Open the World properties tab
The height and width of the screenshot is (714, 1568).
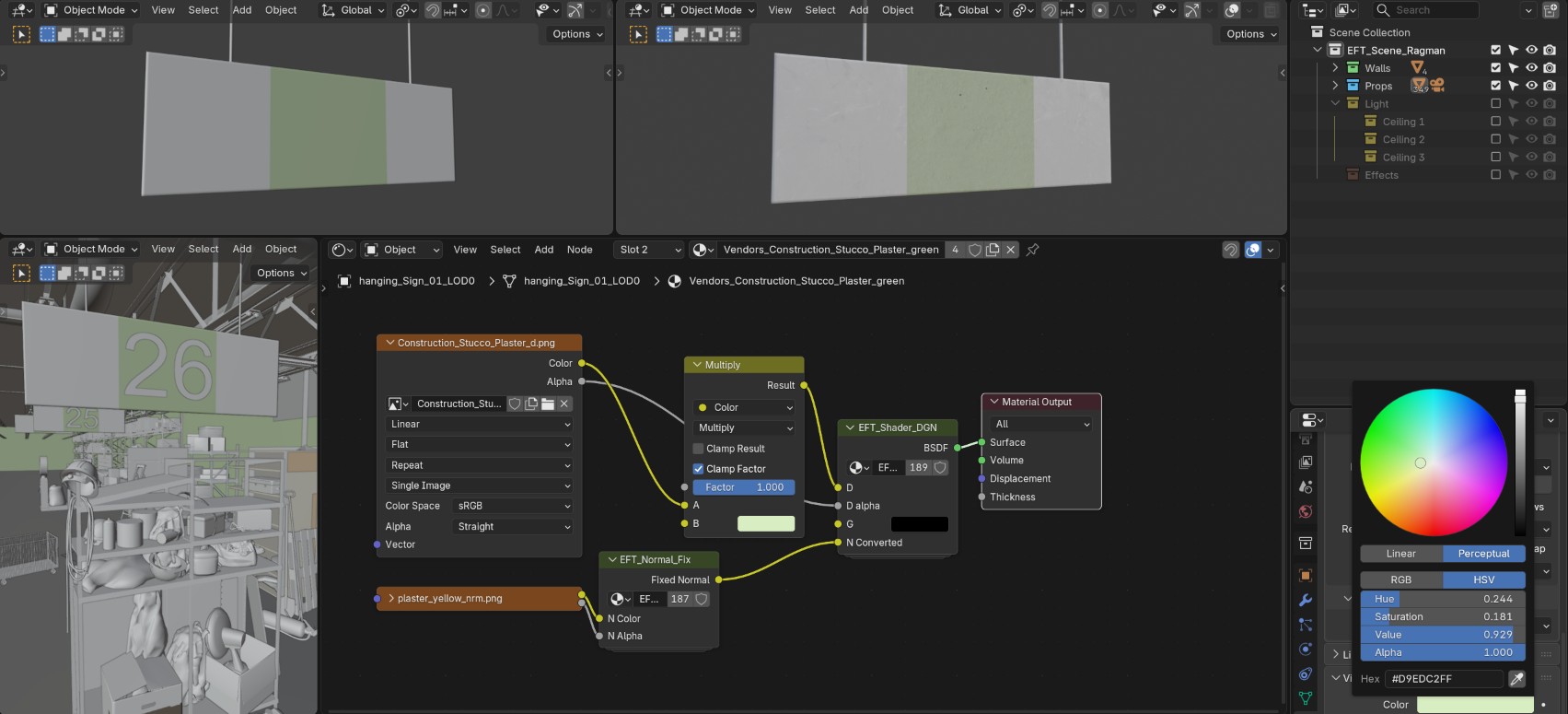click(x=1306, y=511)
